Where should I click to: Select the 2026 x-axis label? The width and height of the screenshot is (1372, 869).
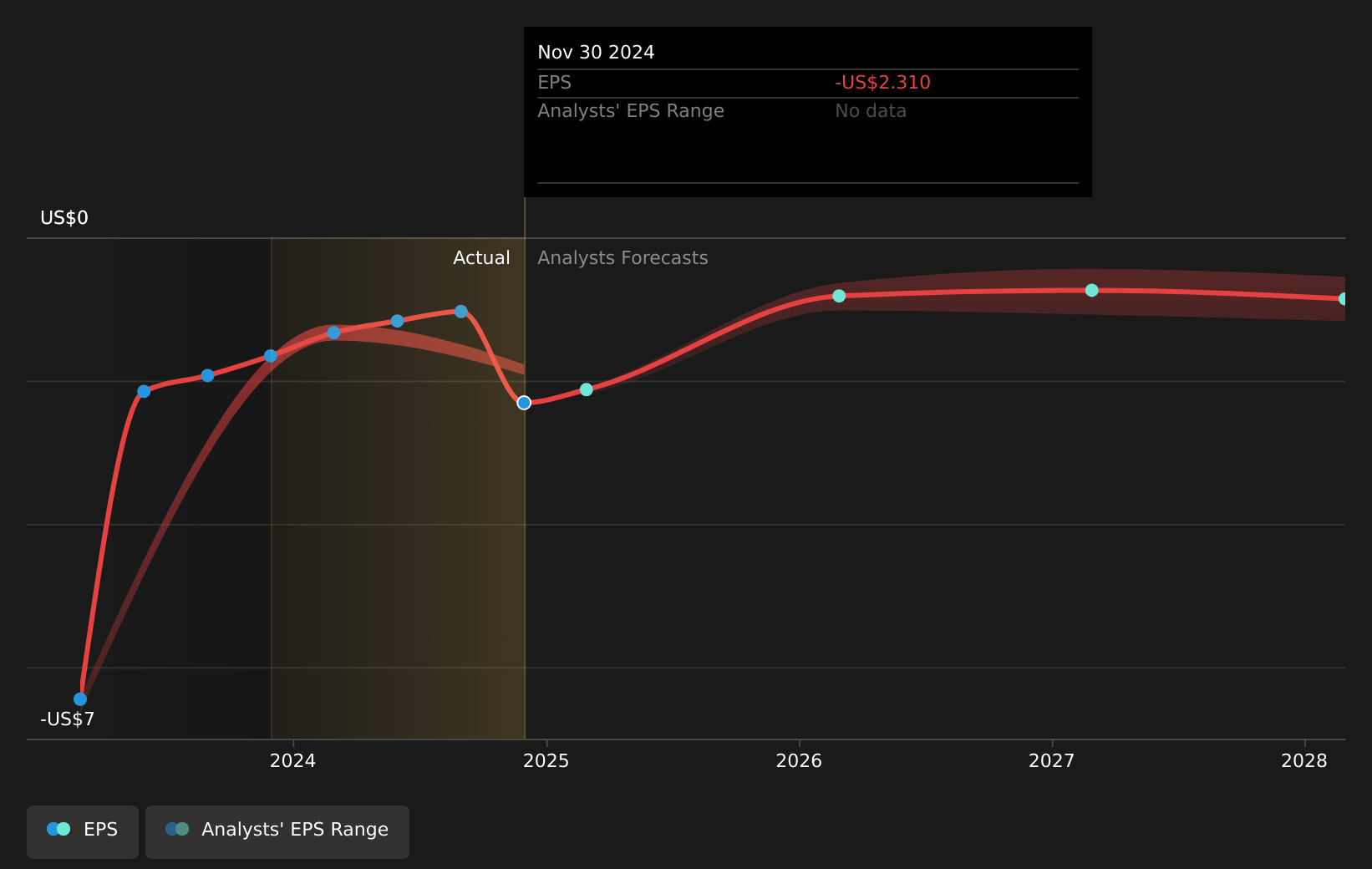(x=799, y=761)
